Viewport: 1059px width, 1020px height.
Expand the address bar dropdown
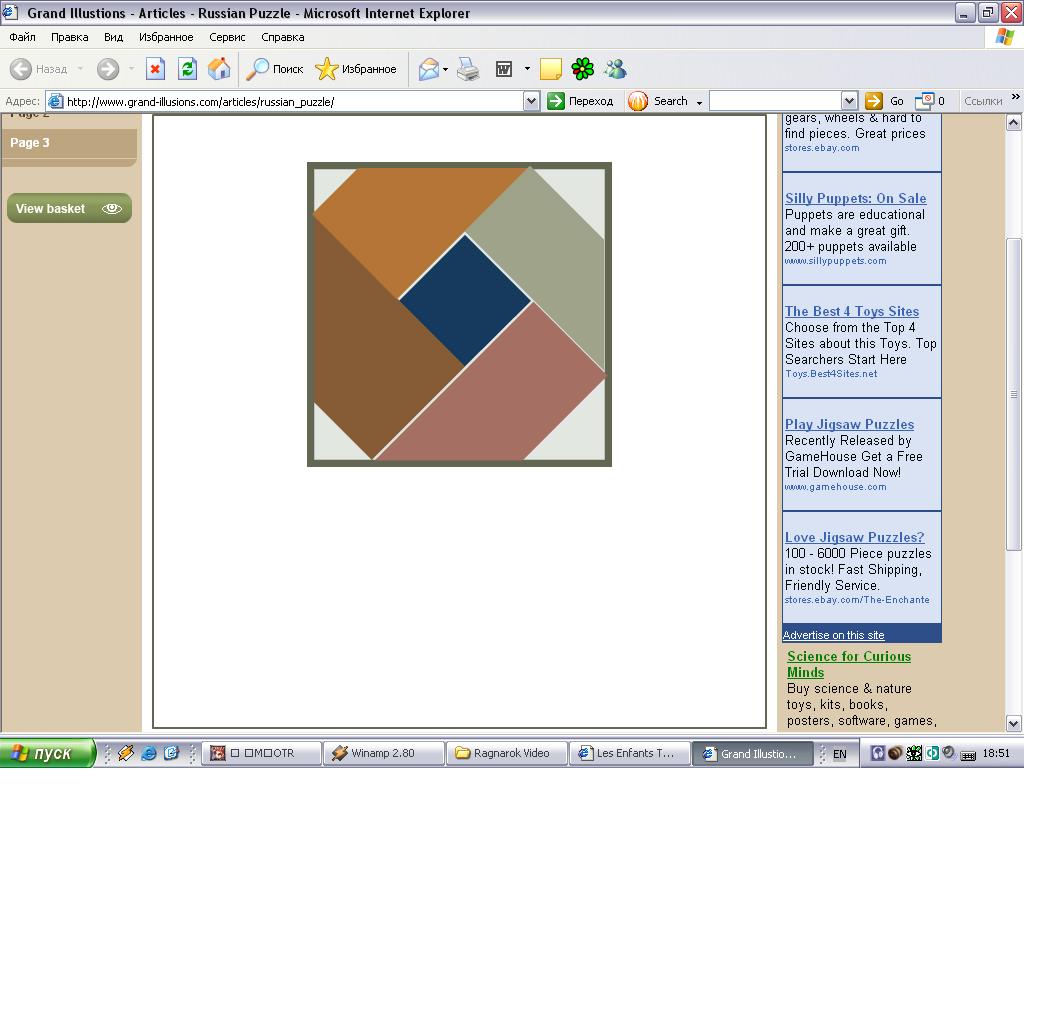pos(531,101)
